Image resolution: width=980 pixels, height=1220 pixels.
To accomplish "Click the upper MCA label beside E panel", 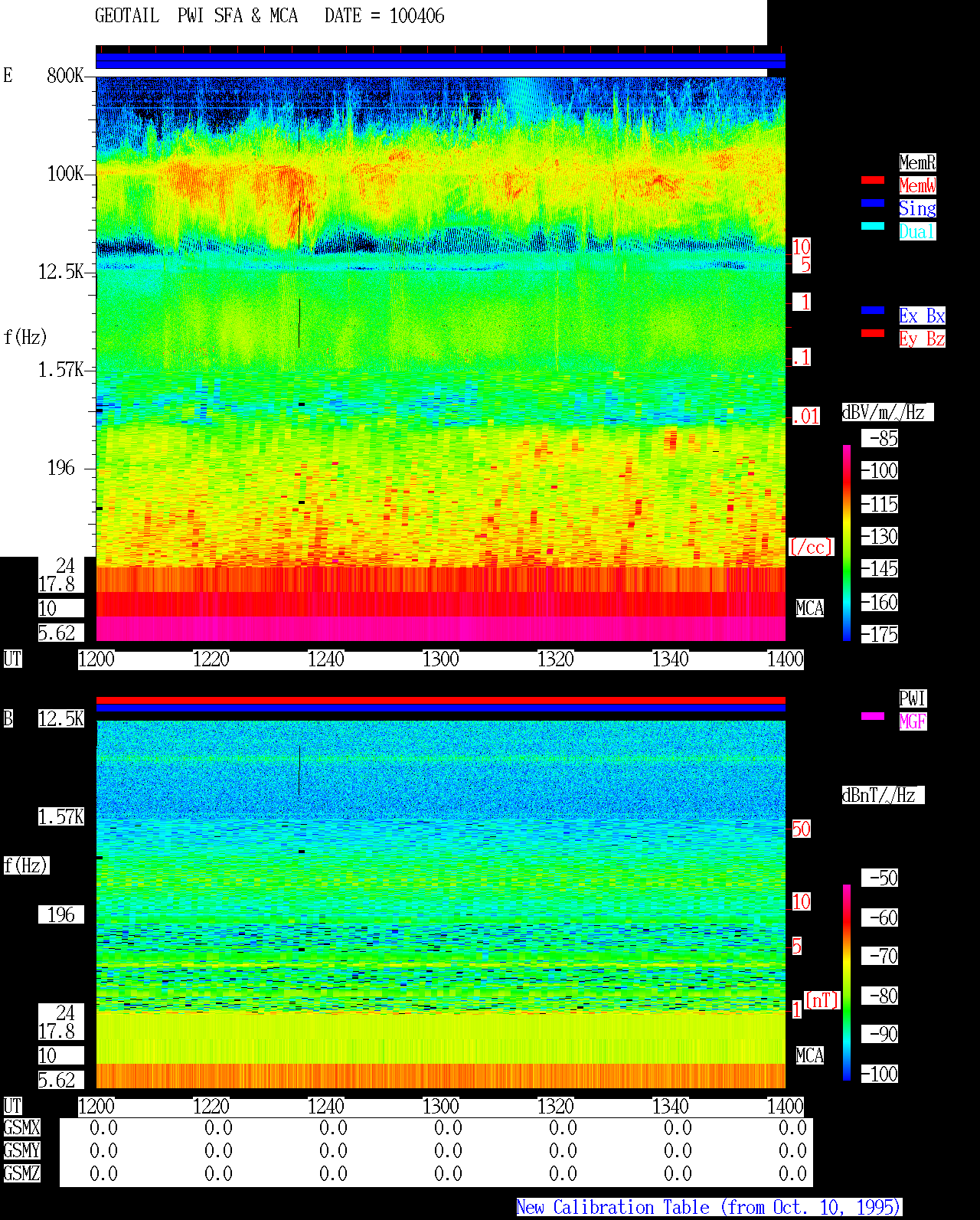I will coord(810,609).
